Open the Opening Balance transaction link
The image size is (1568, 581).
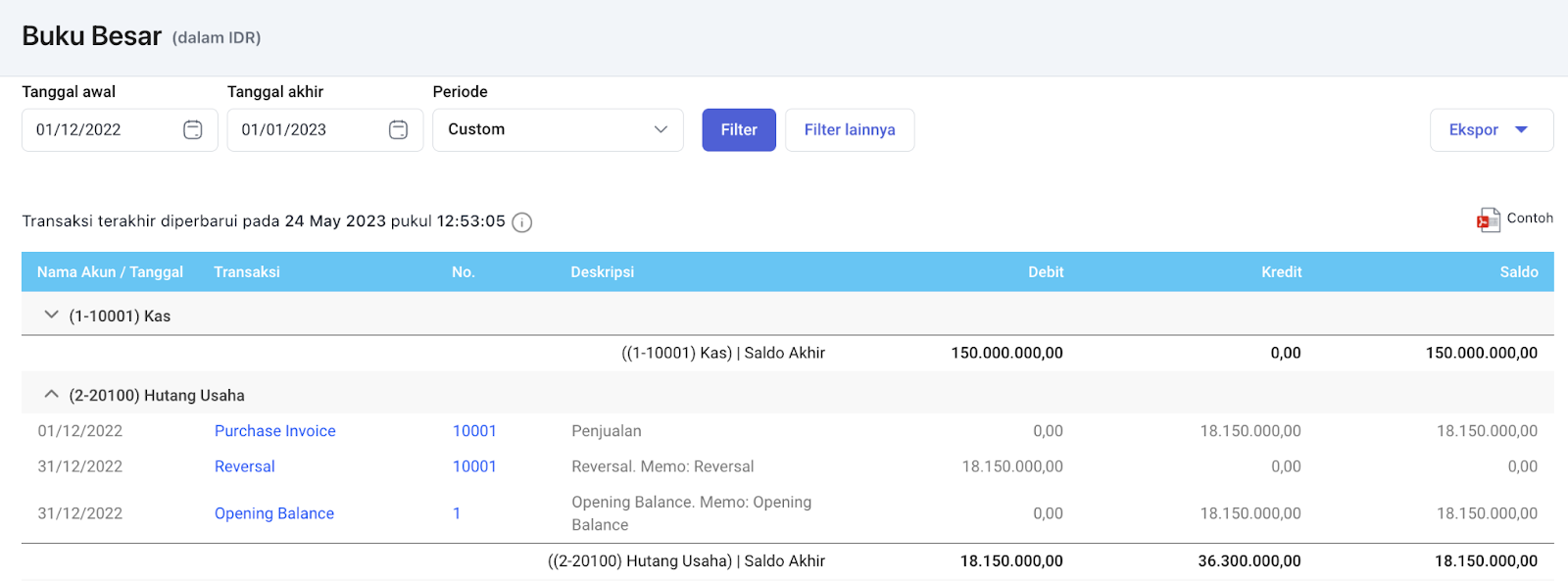(273, 513)
